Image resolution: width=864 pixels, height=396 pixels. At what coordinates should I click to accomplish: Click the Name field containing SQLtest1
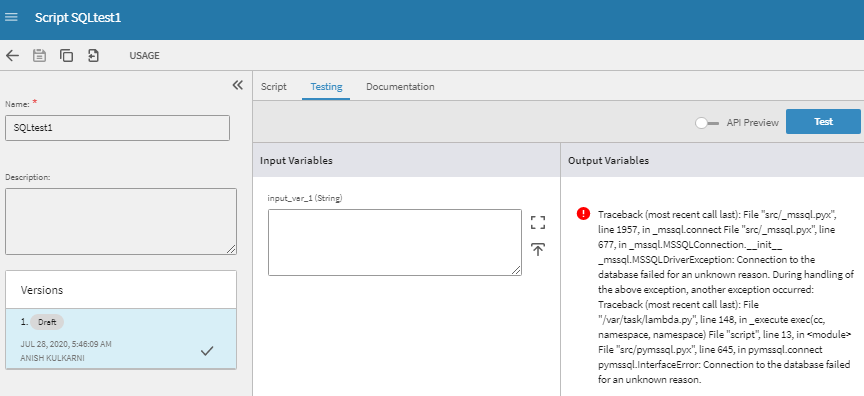point(117,128)
